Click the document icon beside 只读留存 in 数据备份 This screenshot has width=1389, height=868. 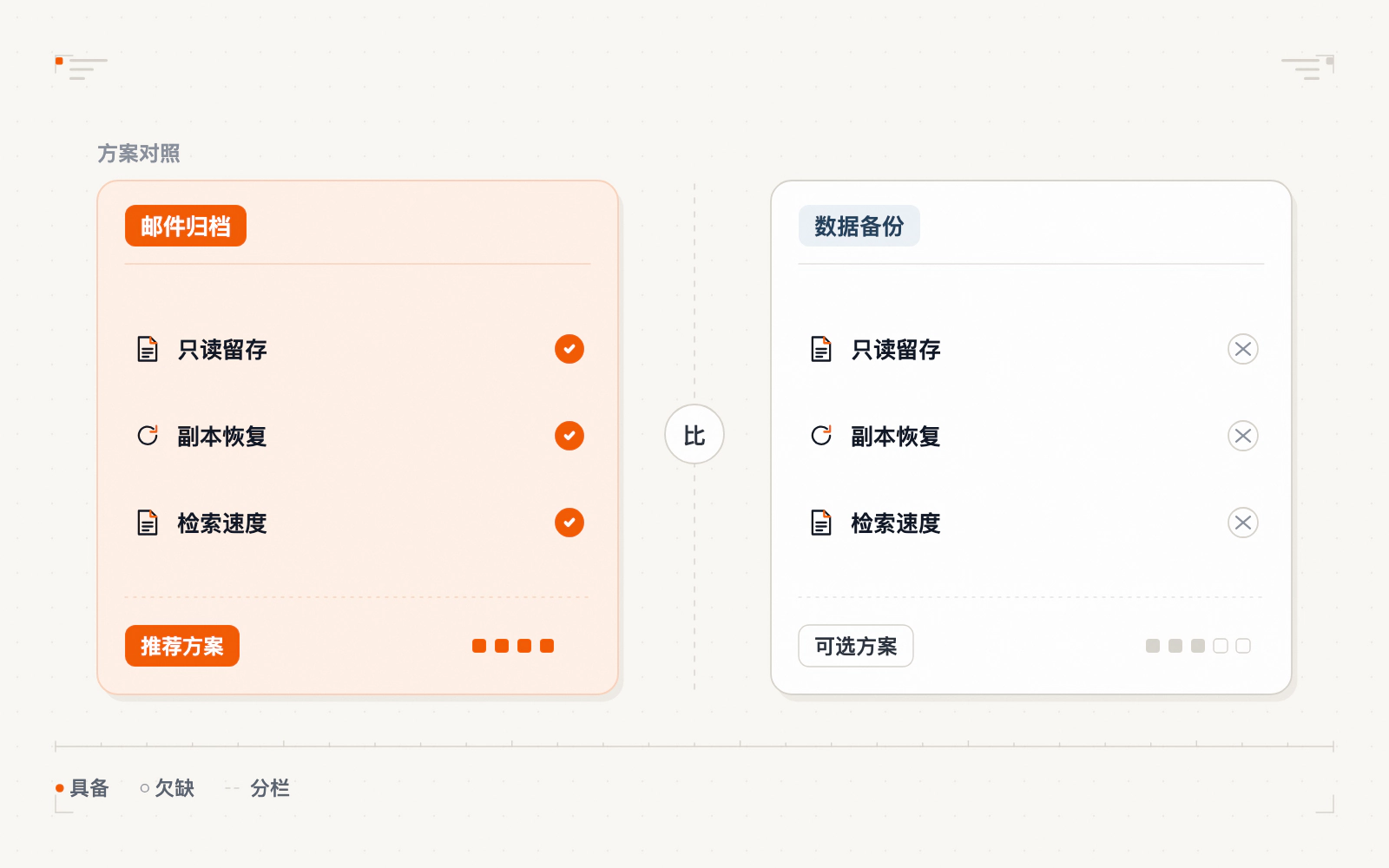tap(821, 349)
